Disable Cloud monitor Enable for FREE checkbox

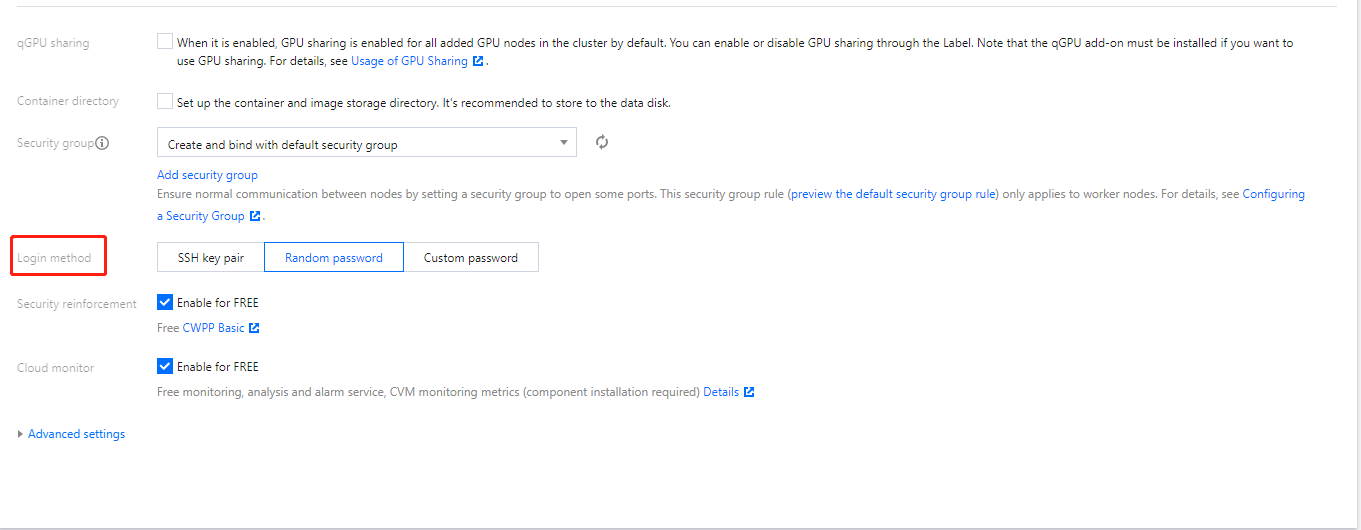point(165,366)
